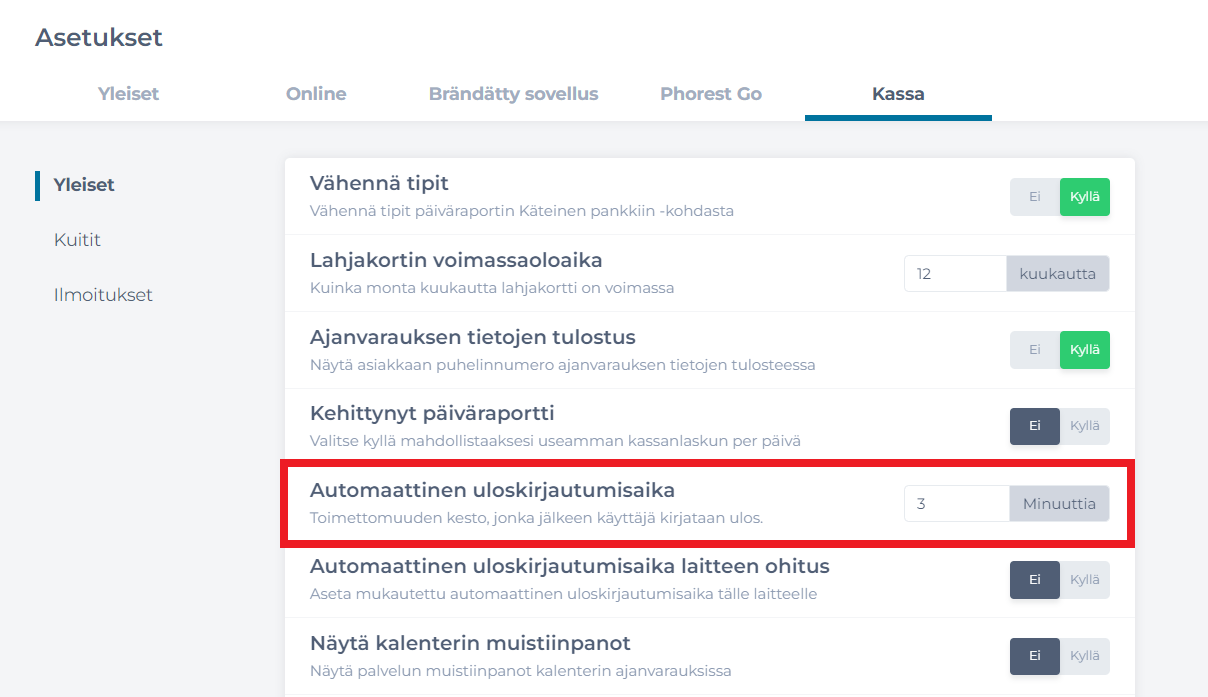Open the Ilmoitukset sidebar section
Viewport: 1208px width, 697px height.
coord(103,294)
